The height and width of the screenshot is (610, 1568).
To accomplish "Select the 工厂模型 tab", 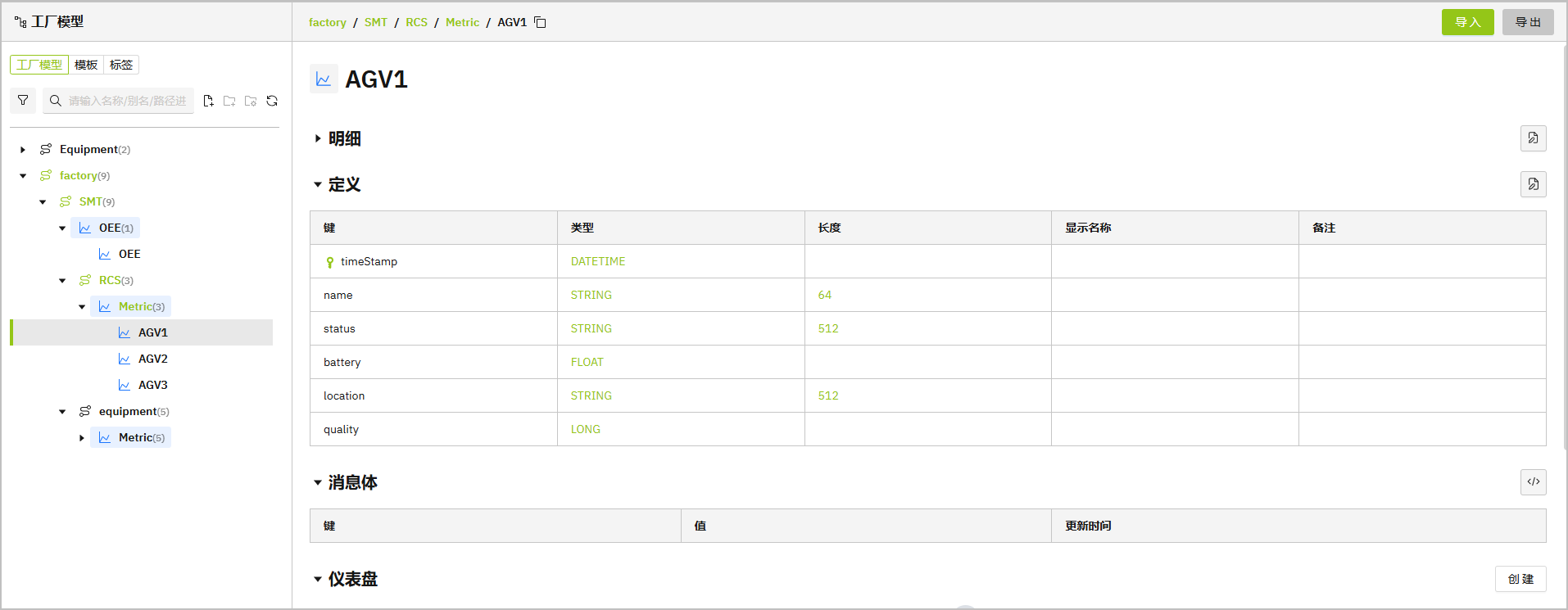I will coord(39,65).
